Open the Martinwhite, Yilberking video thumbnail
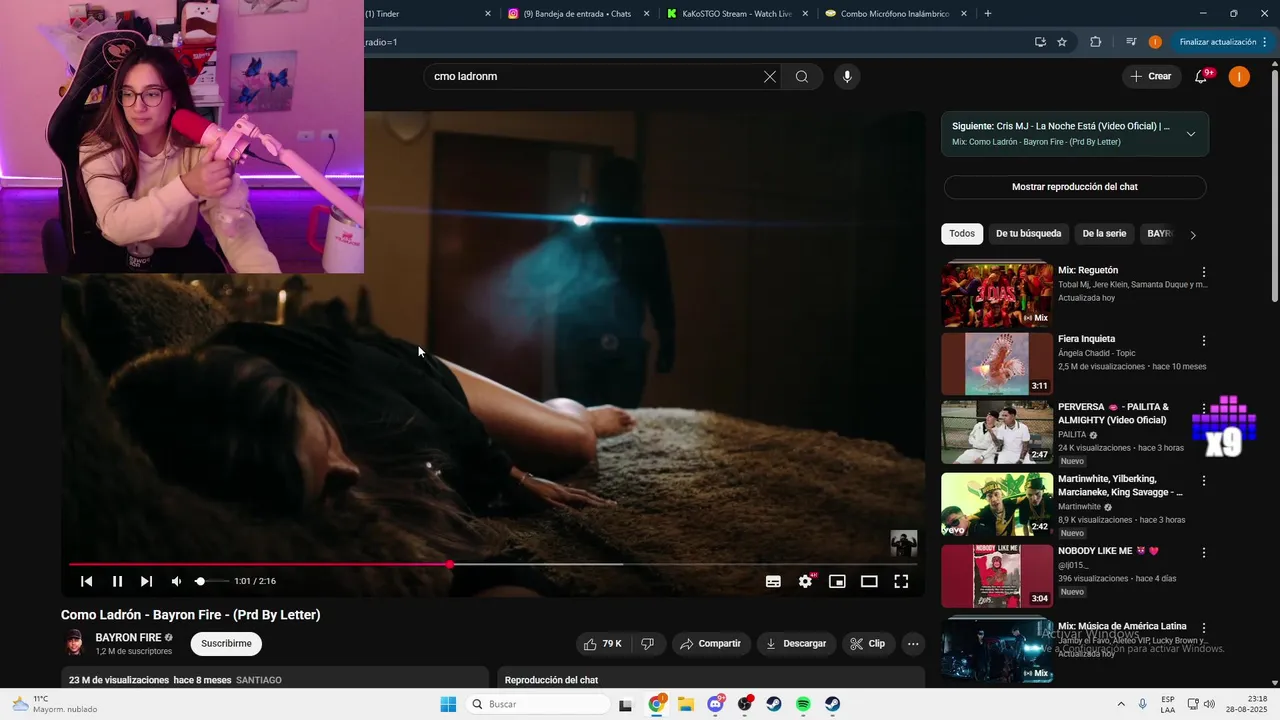Viewport: 1280px width, 720px height. pyautogui.click(x=997, y=504)
